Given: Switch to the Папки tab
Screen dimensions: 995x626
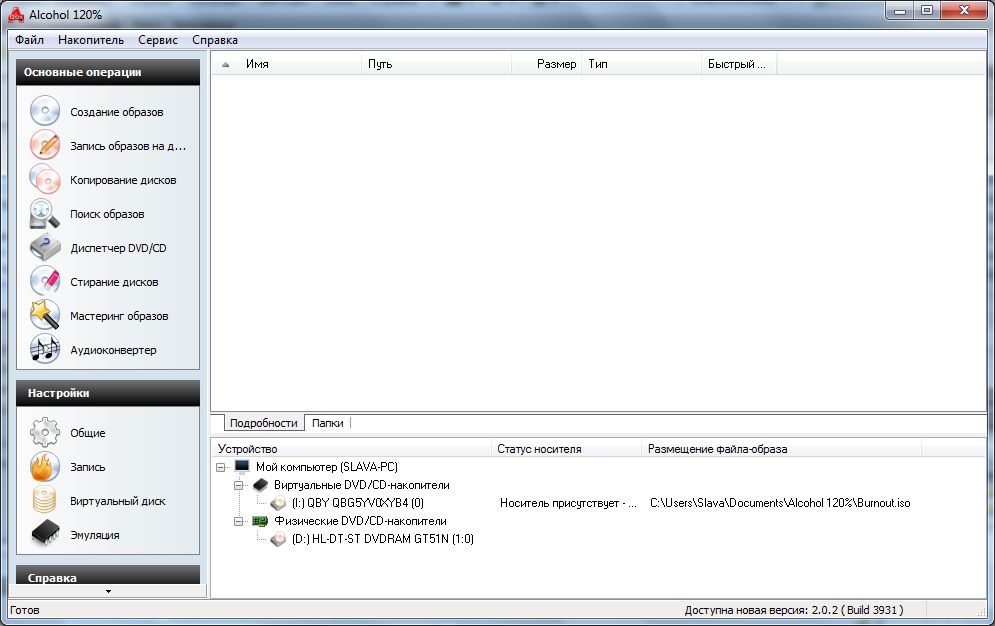Looking at the screenshot, I should coord(327,423).
